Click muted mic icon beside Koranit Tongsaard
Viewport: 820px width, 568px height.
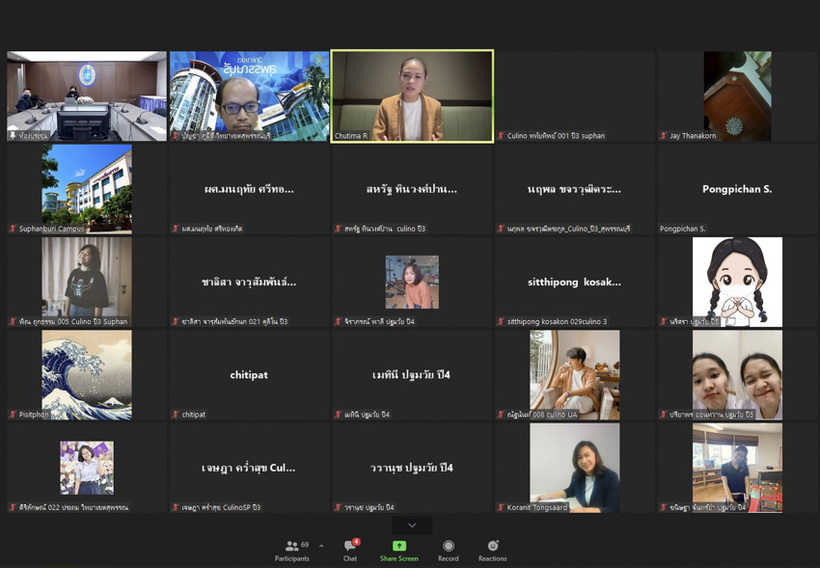pyautogui.click(x=501, y=507)
